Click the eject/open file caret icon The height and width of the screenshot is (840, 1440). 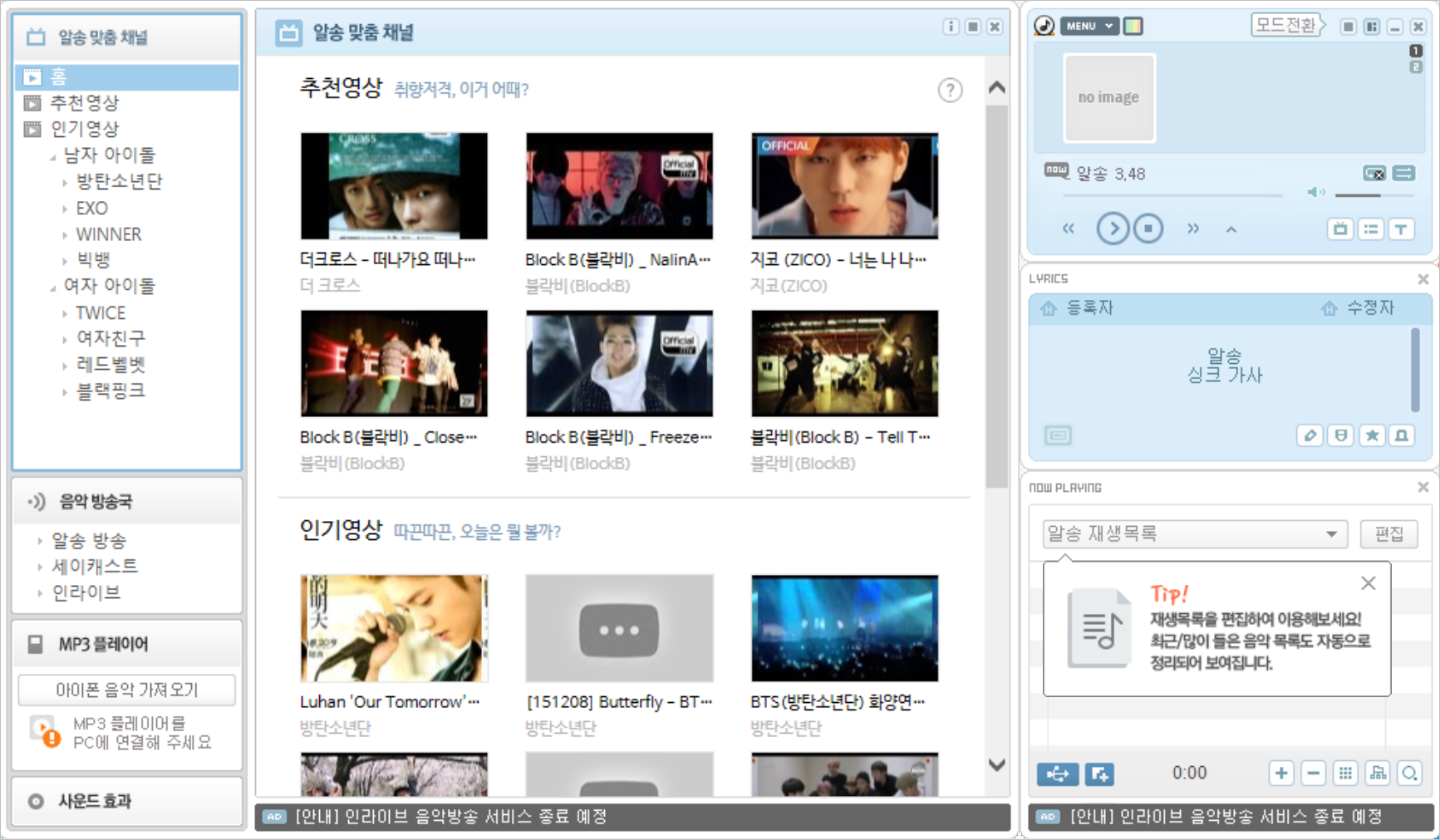(1231, 229)
